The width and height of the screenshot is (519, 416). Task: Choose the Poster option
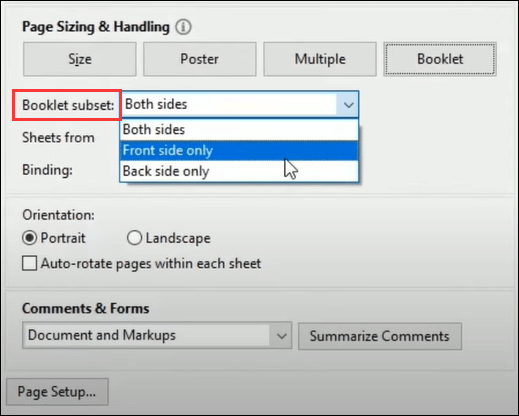coord(200,59)
